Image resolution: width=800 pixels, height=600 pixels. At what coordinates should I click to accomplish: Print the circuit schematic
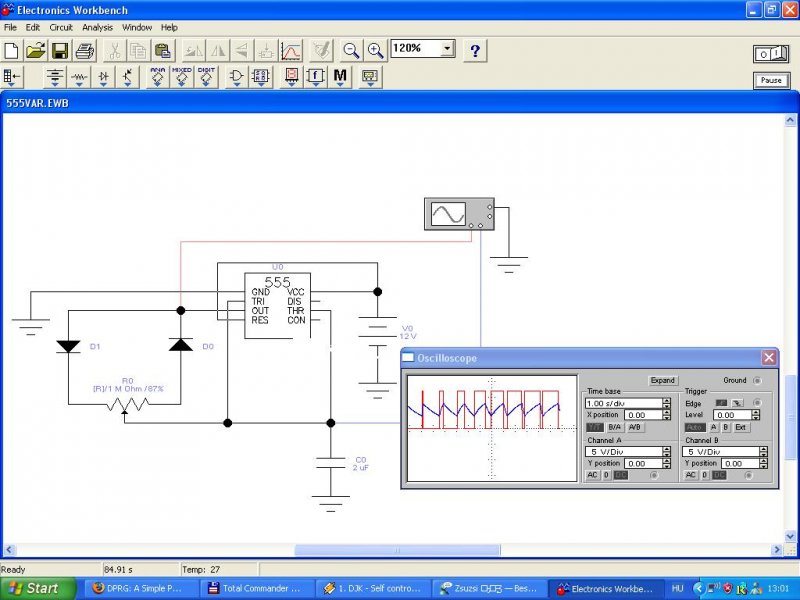[x=85, y=51]
